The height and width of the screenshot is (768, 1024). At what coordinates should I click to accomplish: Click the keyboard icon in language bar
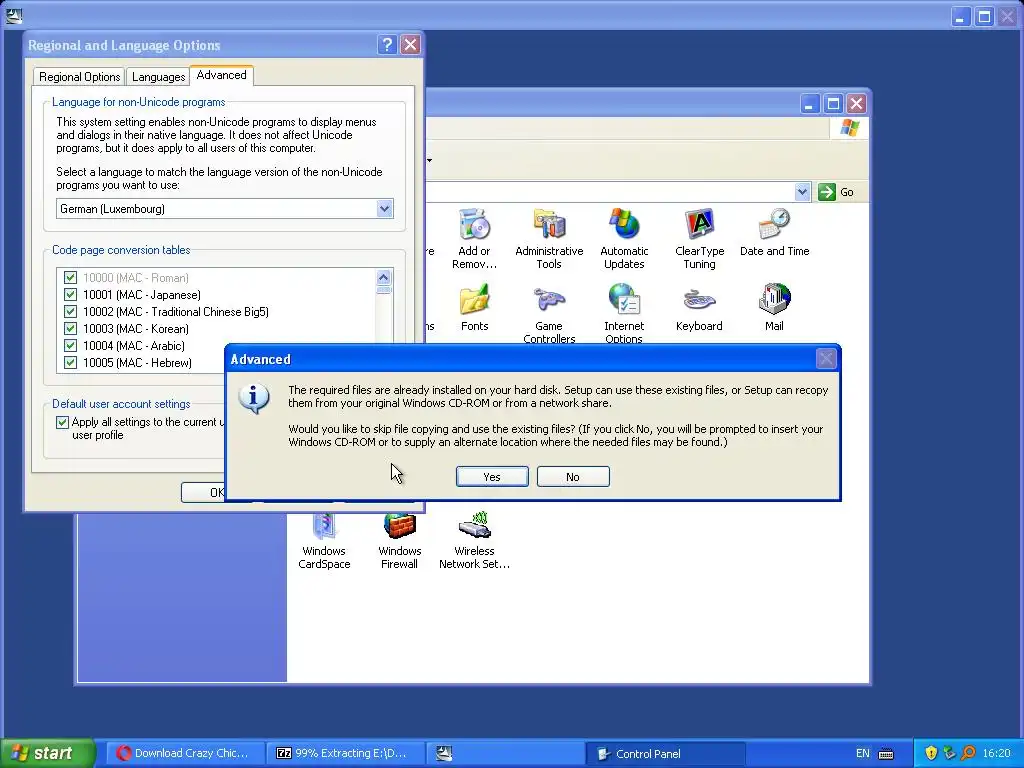point(886,754)
